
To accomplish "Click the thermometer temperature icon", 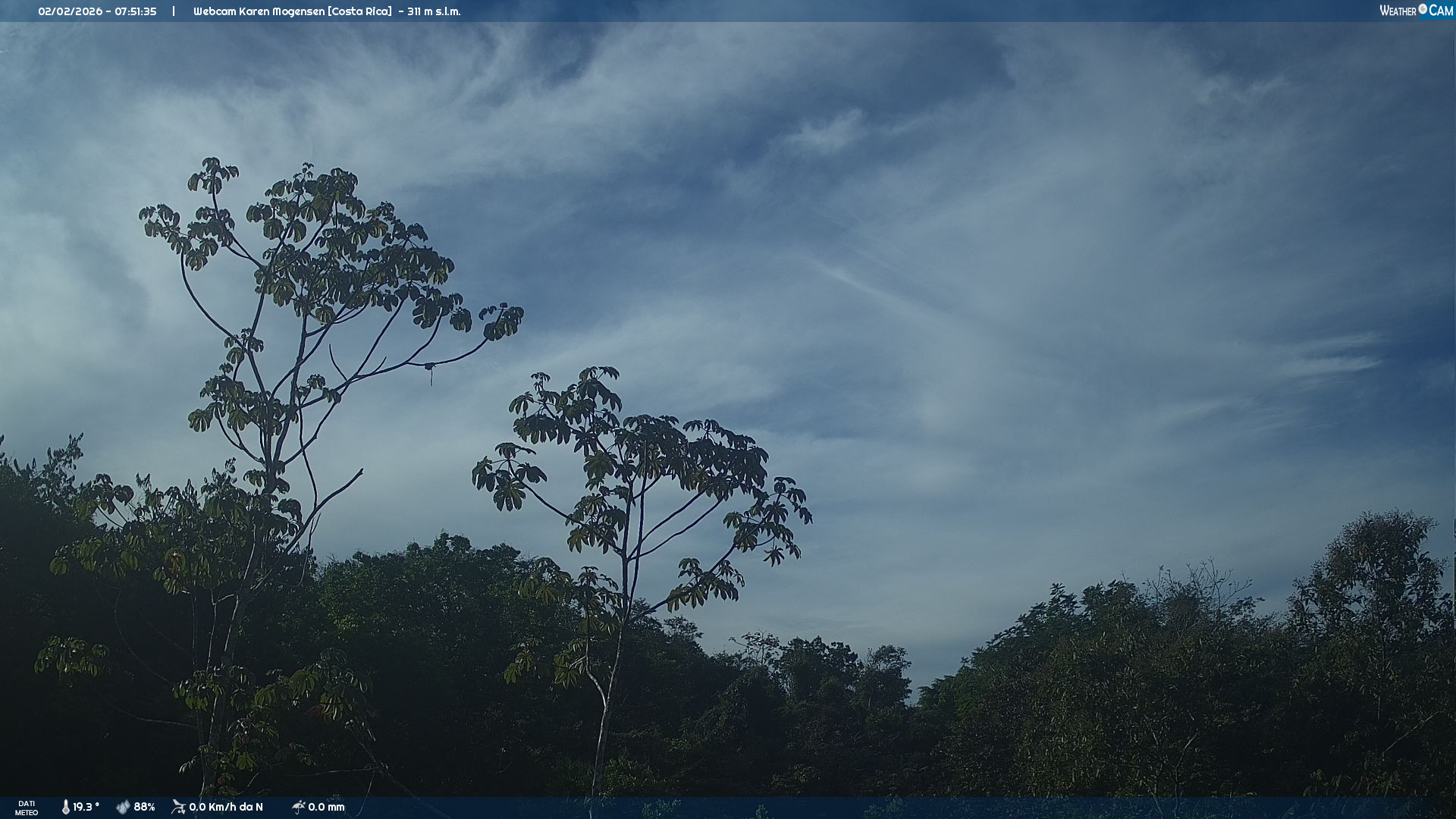I will (66, 807).
